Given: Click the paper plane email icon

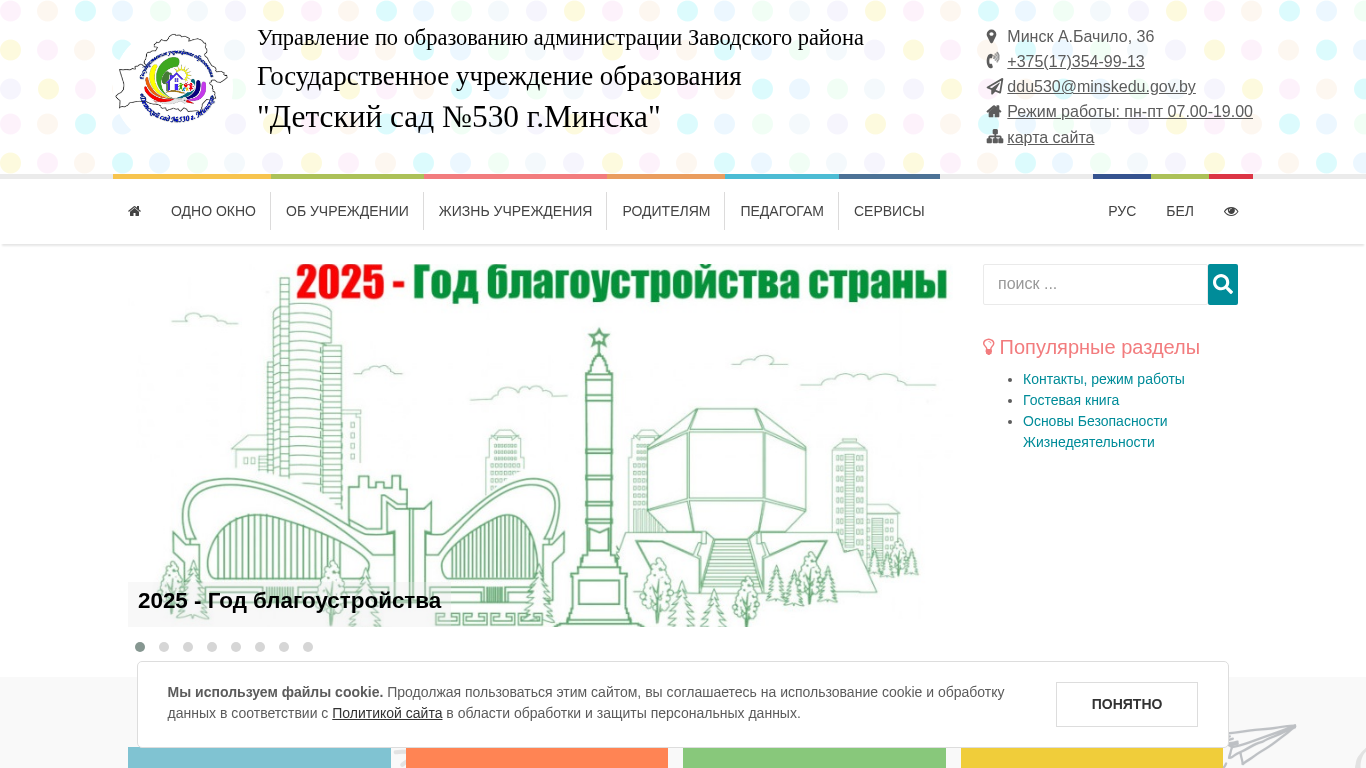Looking at the screenshot, I should [994, 86].
